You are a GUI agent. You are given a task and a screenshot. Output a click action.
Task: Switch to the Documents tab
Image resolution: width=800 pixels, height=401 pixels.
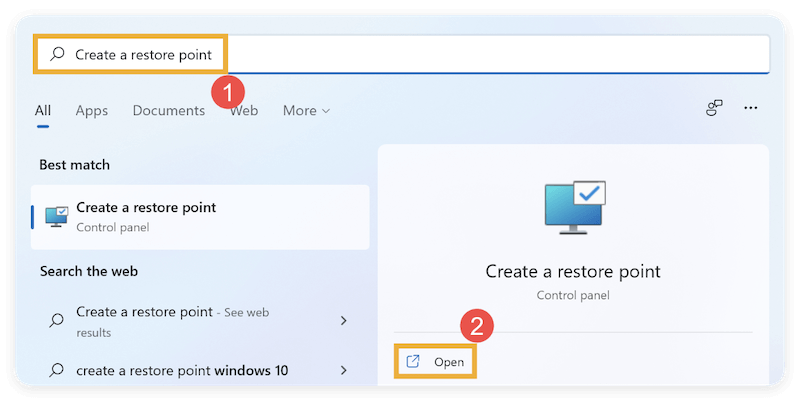[169, 111]
